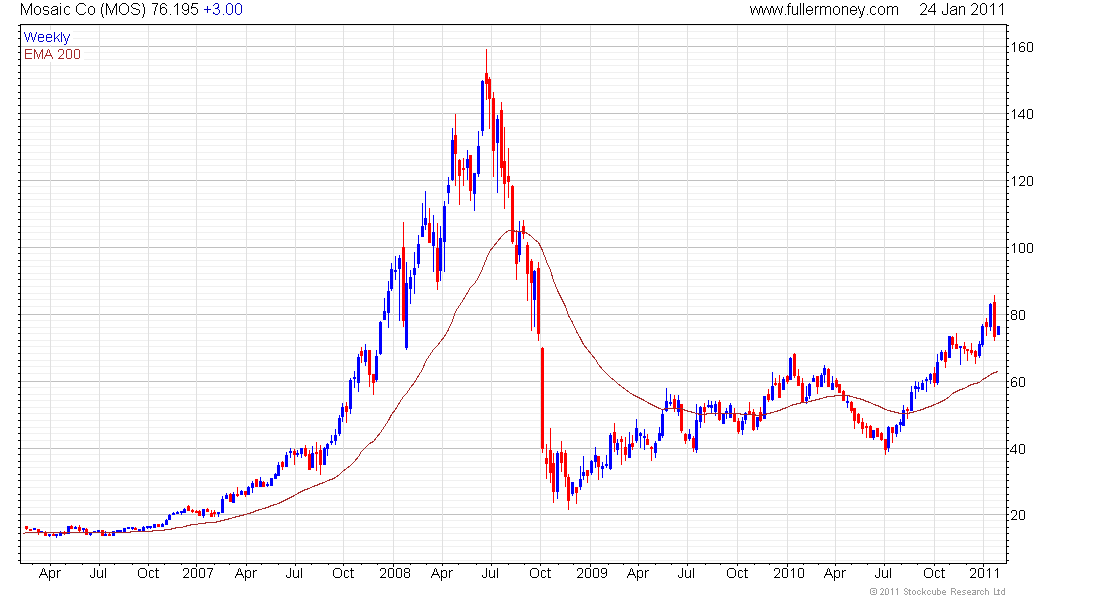Click the '2008' year label on time axis
This screenshot has width=1100, height=600.
click(395, 573)
